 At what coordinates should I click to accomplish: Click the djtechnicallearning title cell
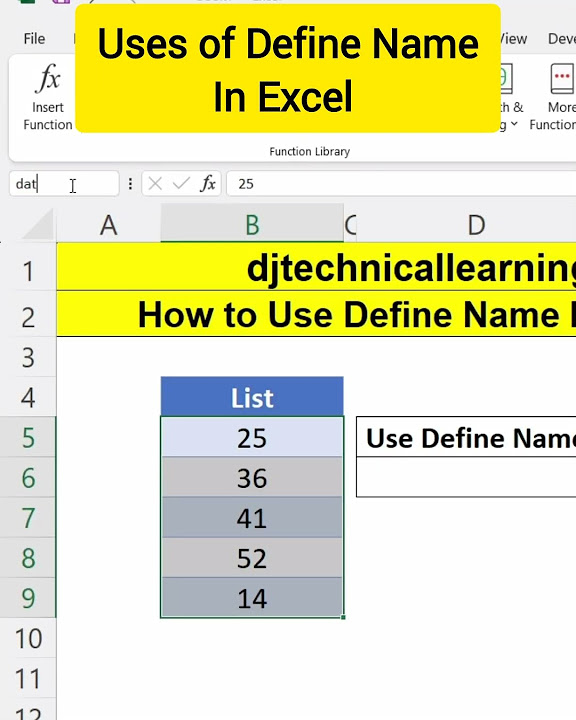click(316, 267)
